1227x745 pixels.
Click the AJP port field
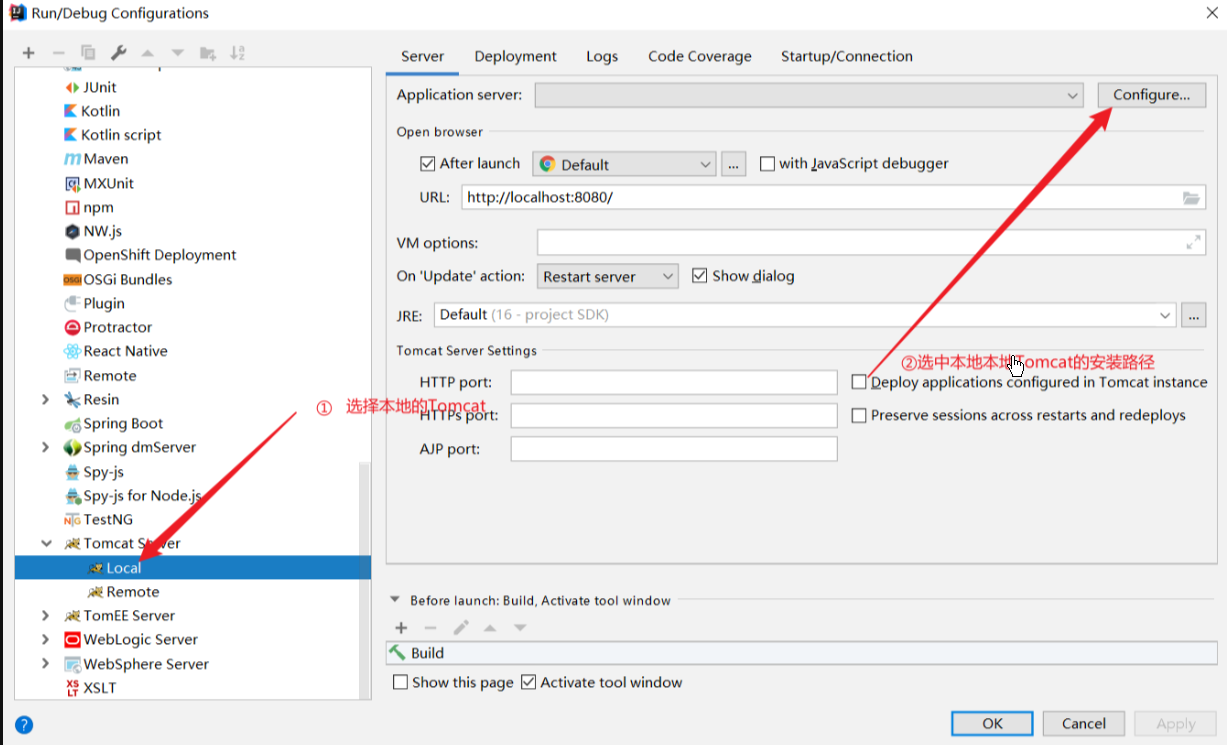coord(674,449)
